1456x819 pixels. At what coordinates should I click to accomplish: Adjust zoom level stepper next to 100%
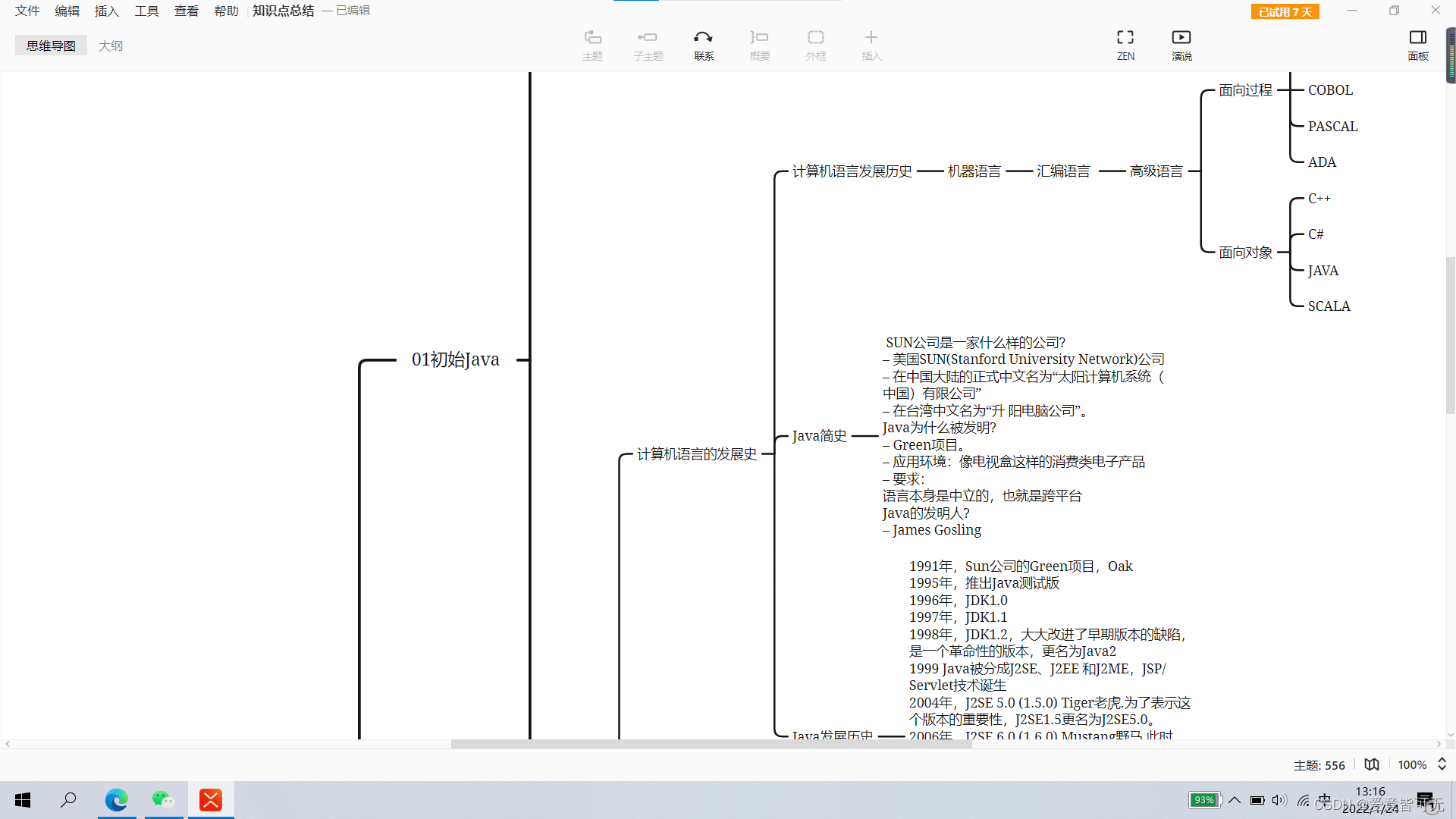coord(1442,764)
